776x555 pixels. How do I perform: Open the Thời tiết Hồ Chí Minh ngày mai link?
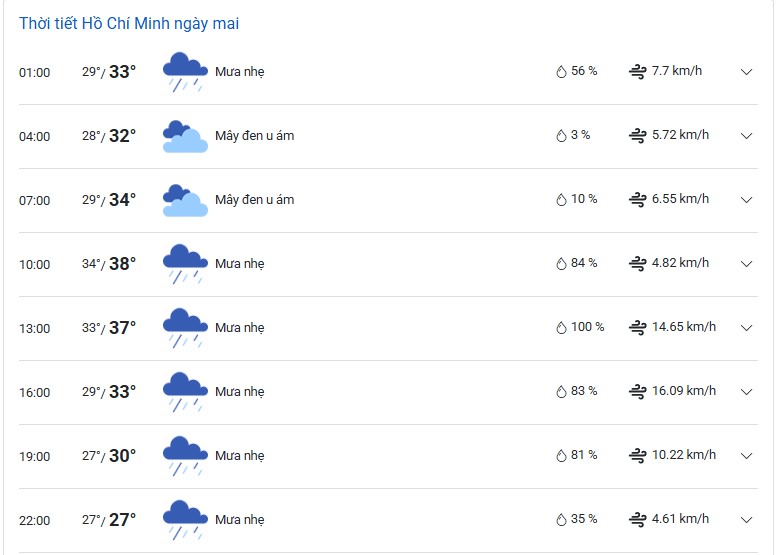(x=129, y=23)
